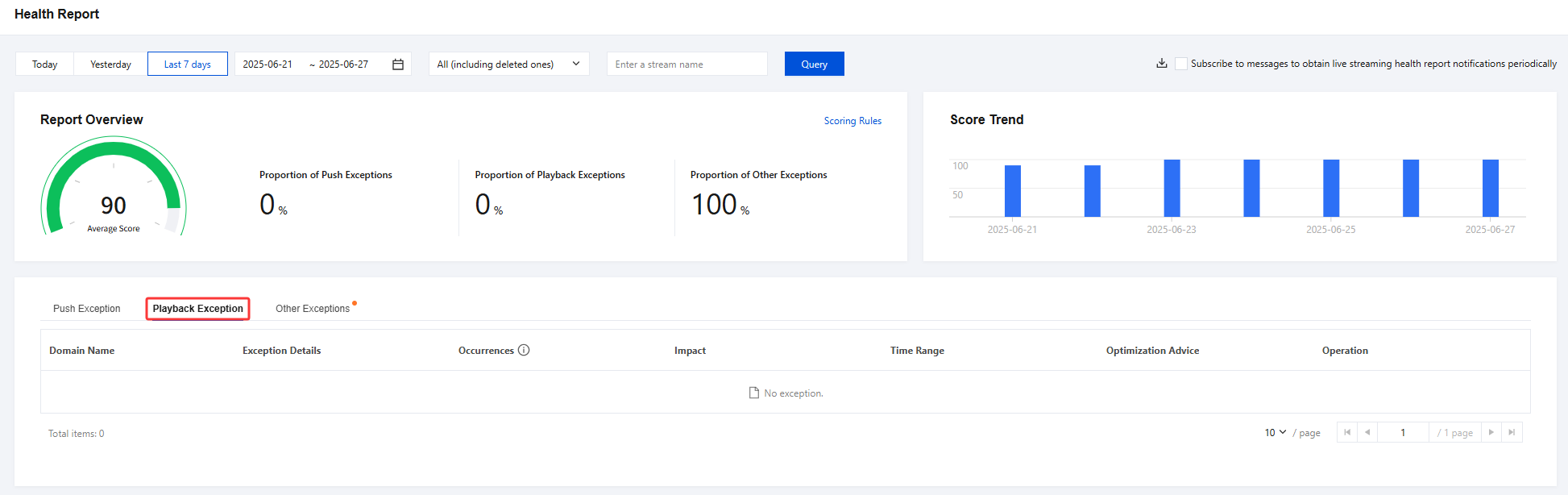Click the Occurrences info icon
The width and height of the screenshot is (1568, 495).
[x=524, y=350]
